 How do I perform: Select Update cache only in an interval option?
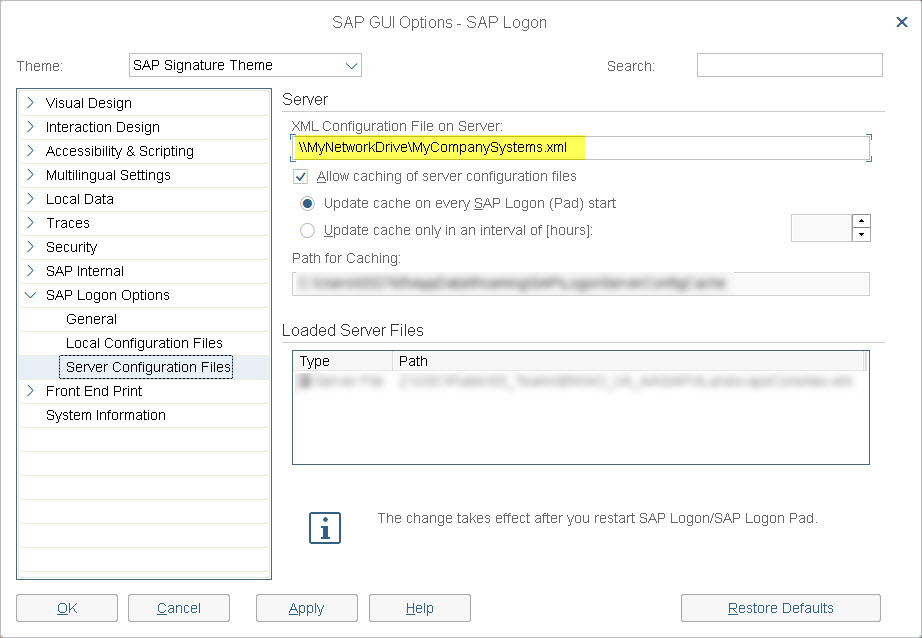coord(307,231)
